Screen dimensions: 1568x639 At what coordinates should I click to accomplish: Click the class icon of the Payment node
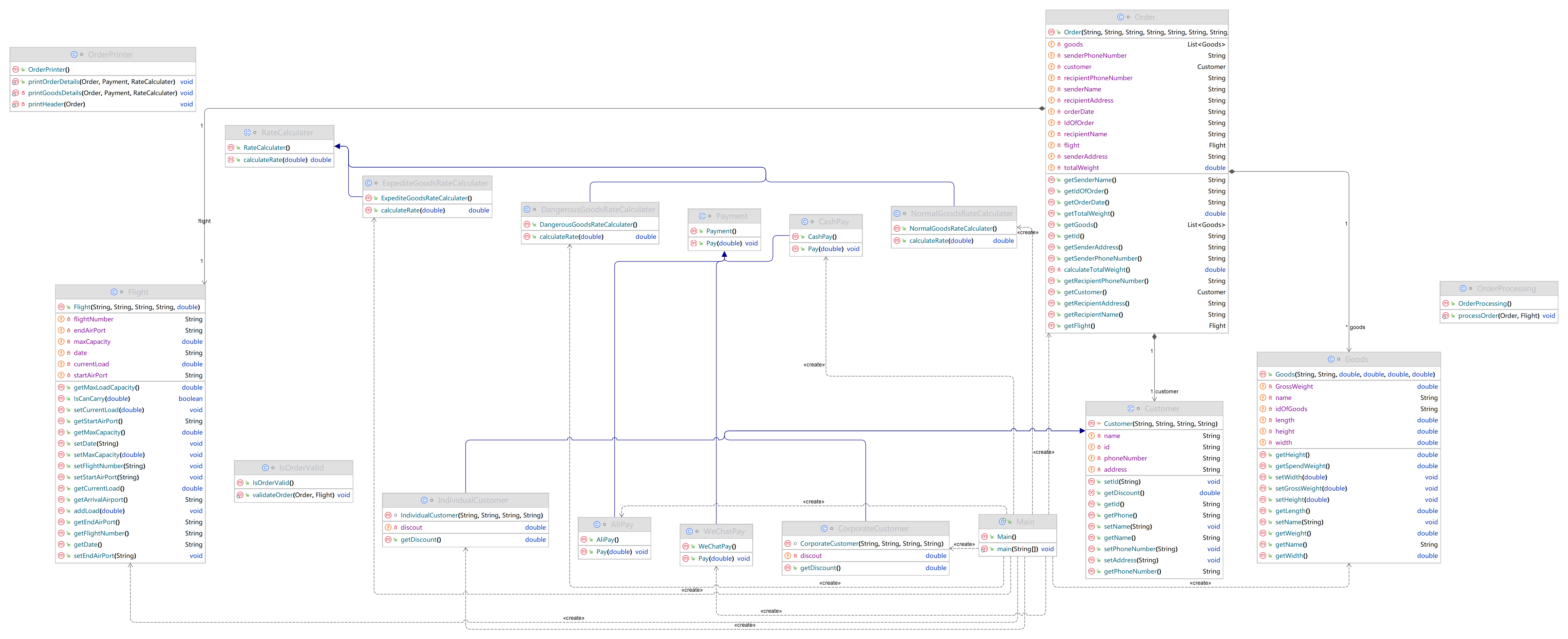tap(702, 216)
